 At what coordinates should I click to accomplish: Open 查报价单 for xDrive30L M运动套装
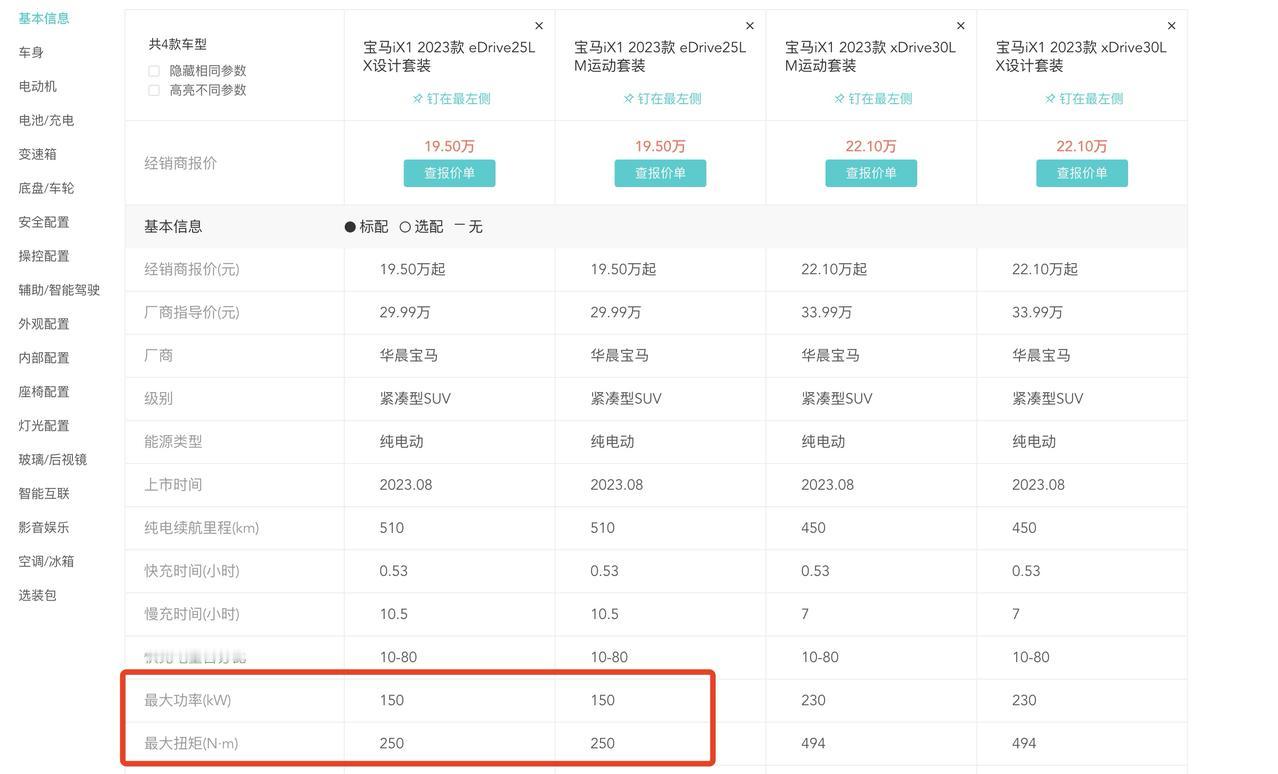coord(872,173)
